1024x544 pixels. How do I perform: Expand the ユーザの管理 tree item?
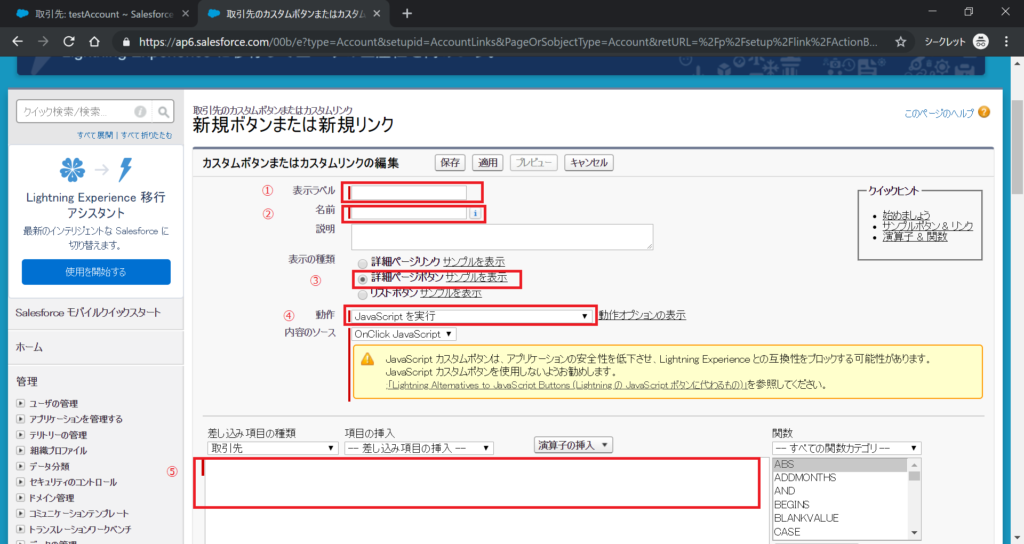click(x=21, y=402)
